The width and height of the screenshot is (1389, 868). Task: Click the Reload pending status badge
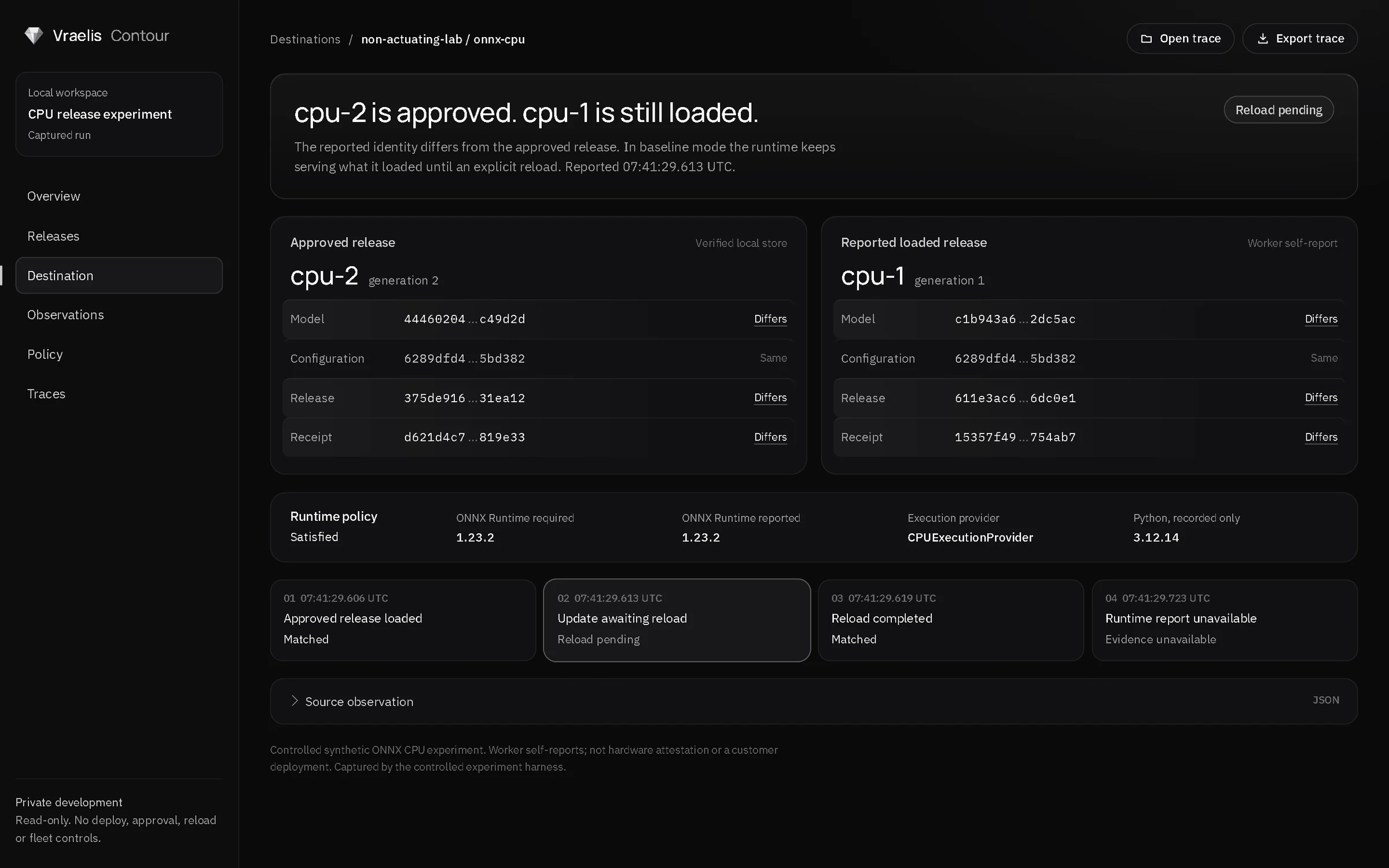1278,110
